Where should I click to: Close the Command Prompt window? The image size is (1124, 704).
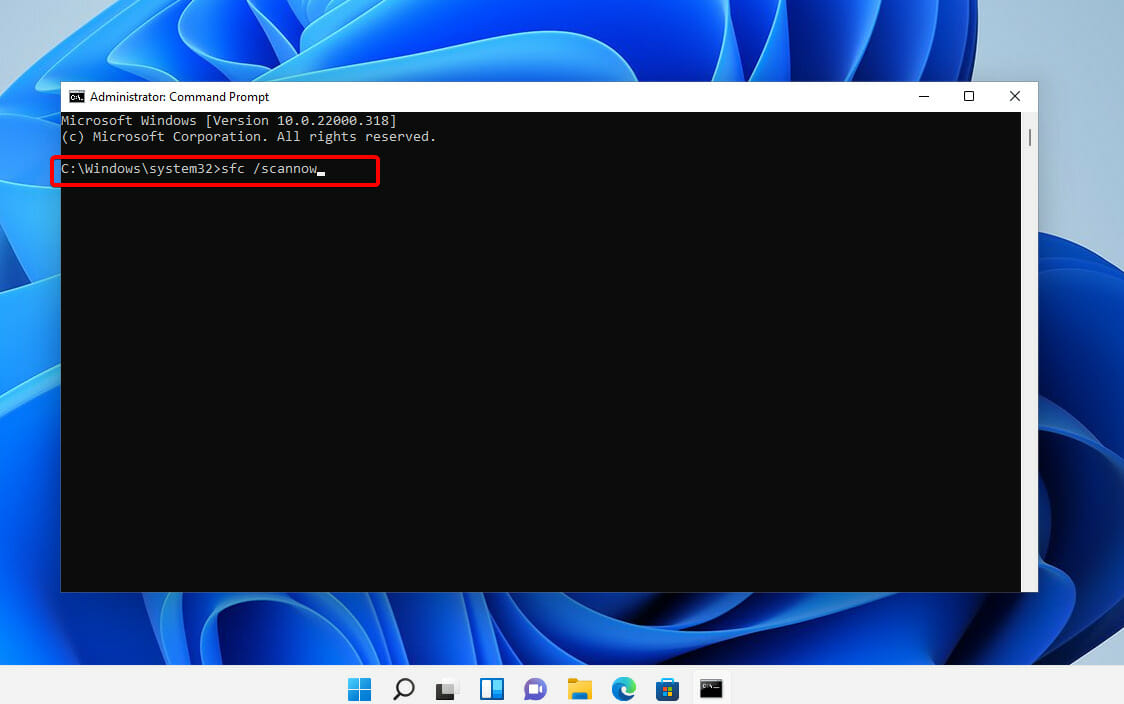click(1014, 96)
